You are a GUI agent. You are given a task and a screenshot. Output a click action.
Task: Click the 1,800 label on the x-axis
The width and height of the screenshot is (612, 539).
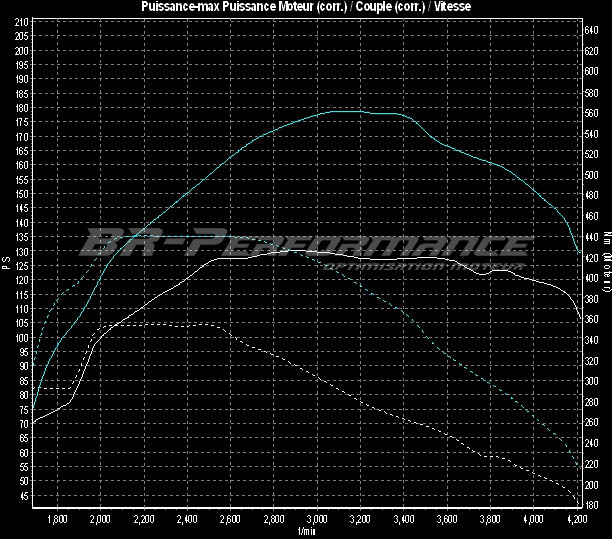pyautogui.click(x=57, y=519)
